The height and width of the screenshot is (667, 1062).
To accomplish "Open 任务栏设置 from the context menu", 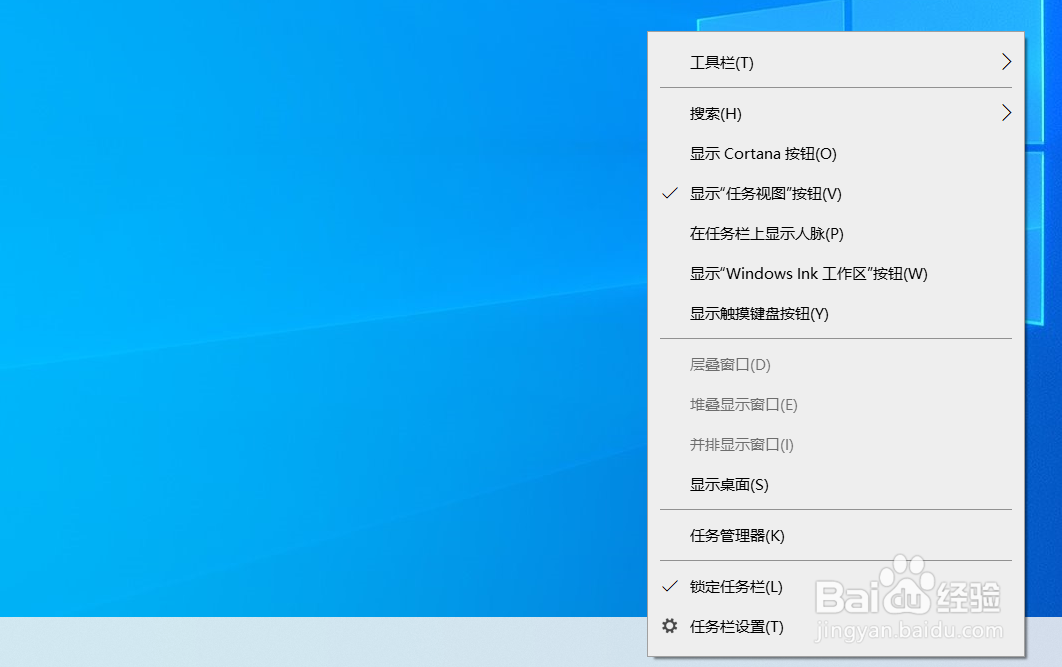I will point(737,625).
